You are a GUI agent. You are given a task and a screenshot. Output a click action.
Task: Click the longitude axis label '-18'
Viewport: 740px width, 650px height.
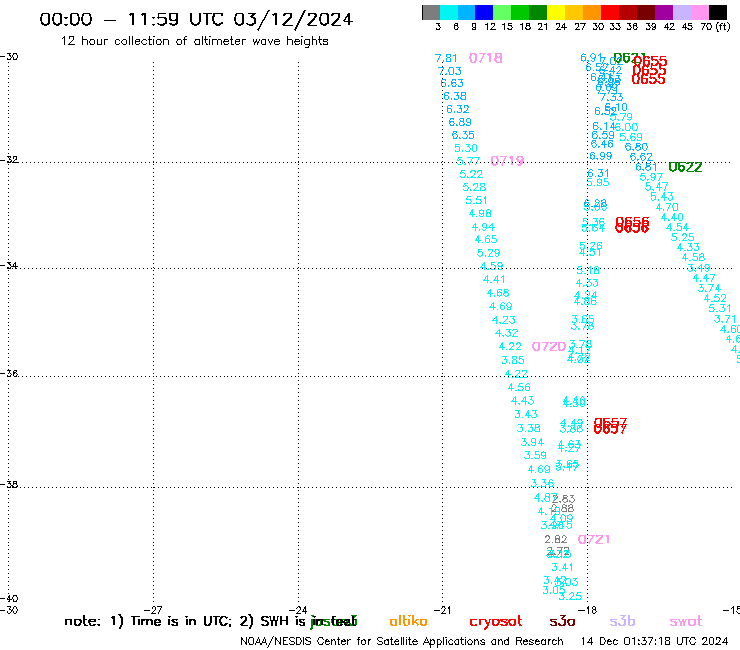pyautogui.click(x=588, y=610)
